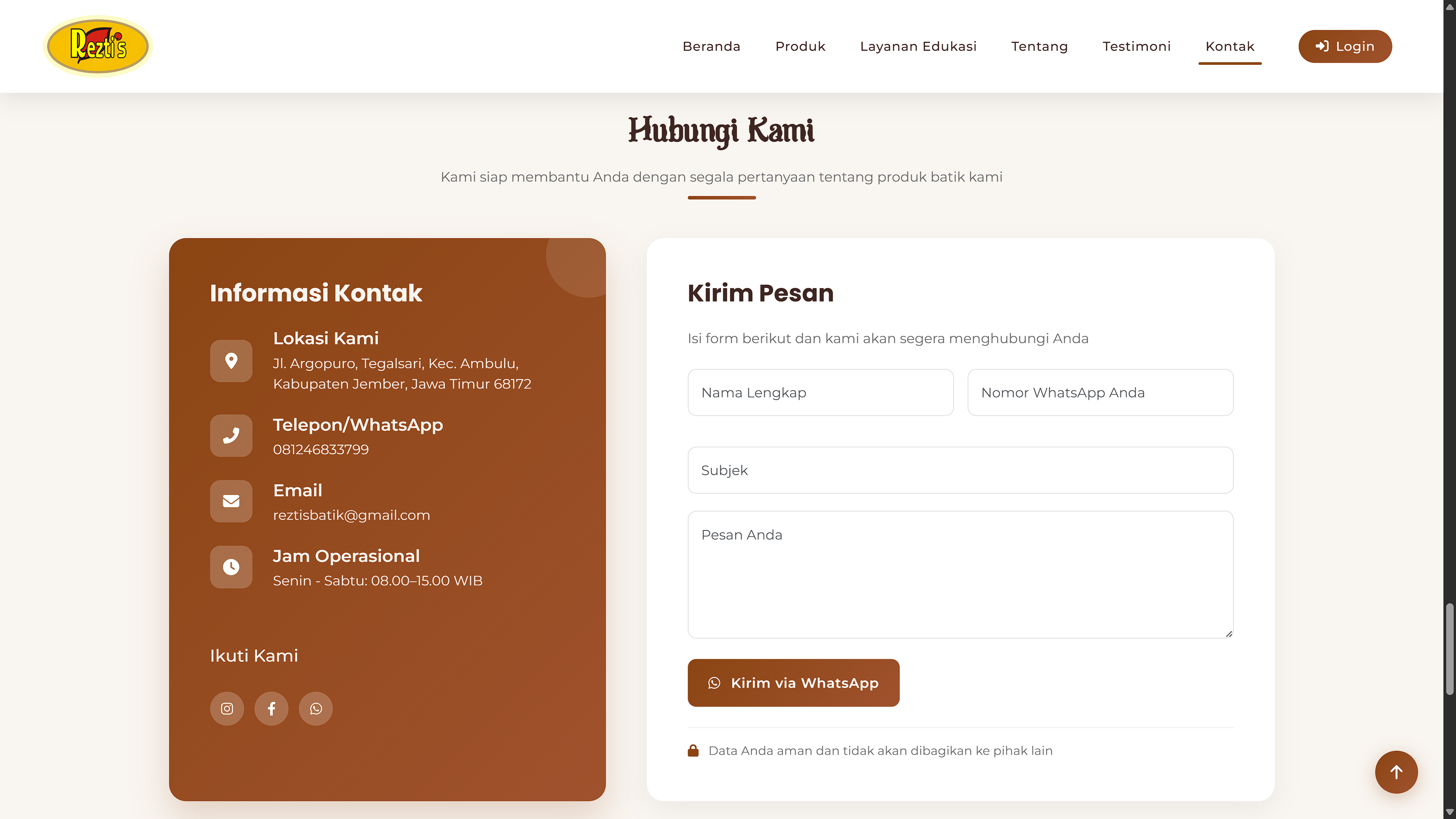Viewport: 1456px width, 819px height.
Task: Submit with Kirim via WhatsApp
Action: pos(793,683)
